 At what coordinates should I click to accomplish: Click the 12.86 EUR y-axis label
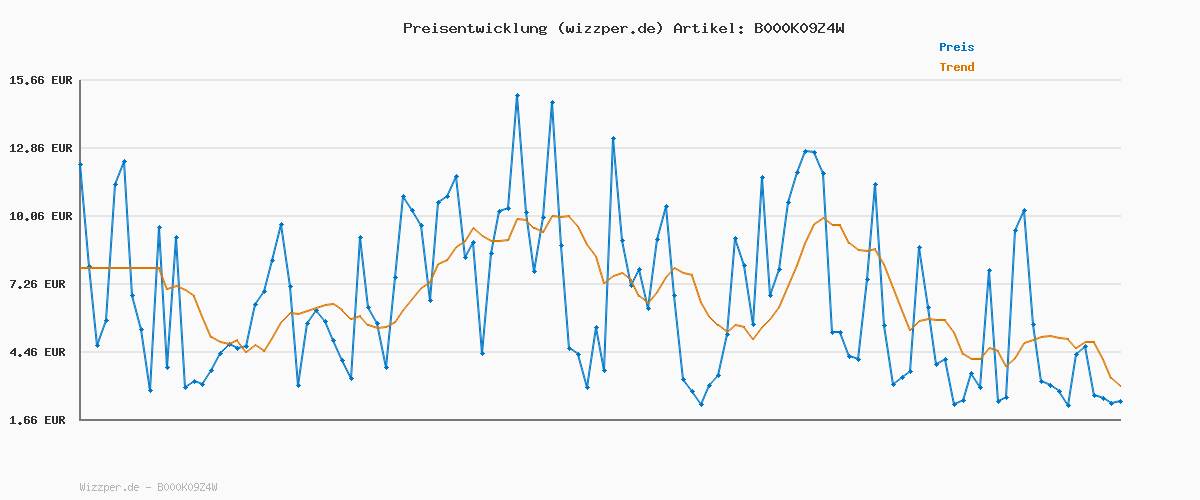click(x=37, y=148)
